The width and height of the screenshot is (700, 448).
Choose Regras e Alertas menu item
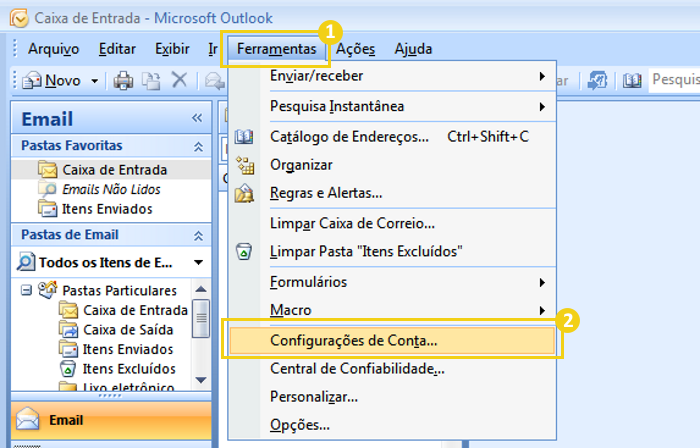392,193
